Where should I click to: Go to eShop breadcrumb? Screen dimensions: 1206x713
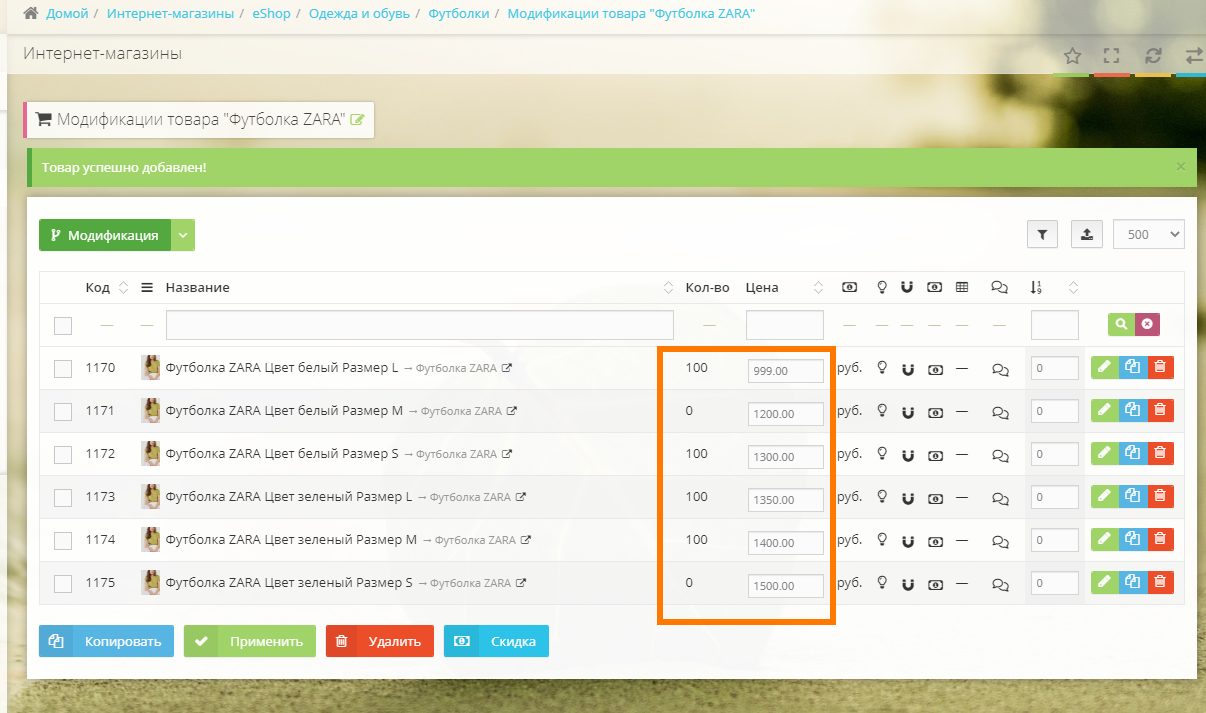(269, 14)
